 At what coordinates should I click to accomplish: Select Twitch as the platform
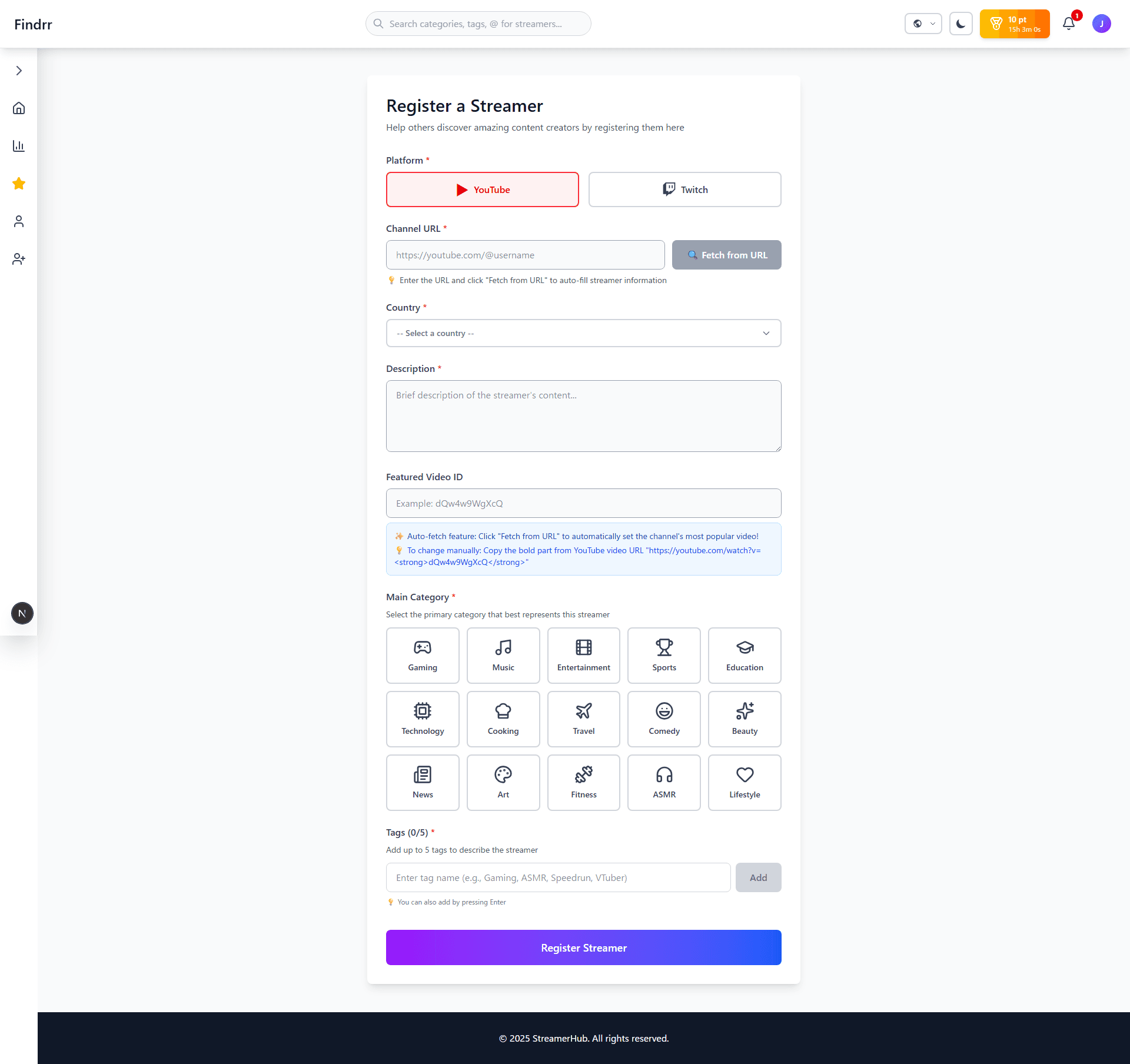pos(684,189)
